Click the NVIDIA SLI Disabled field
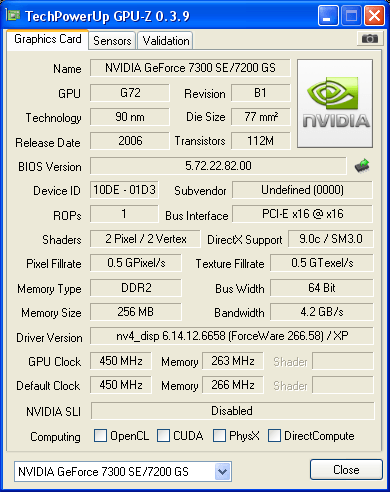Screen dimensions: 390x492 pyautogui.click(x=232, y=411)
